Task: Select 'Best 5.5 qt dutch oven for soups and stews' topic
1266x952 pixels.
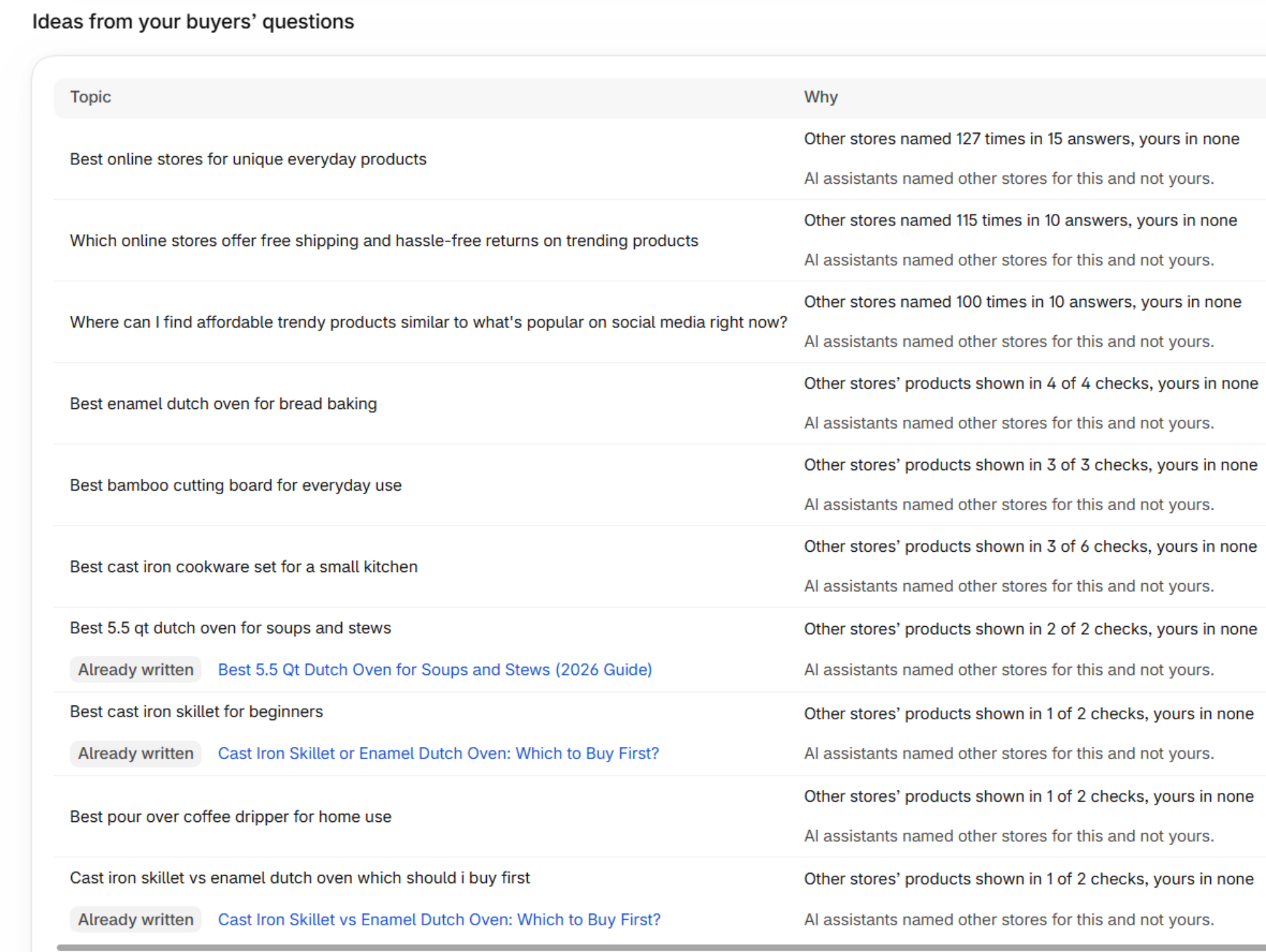Action: [230, 628]
